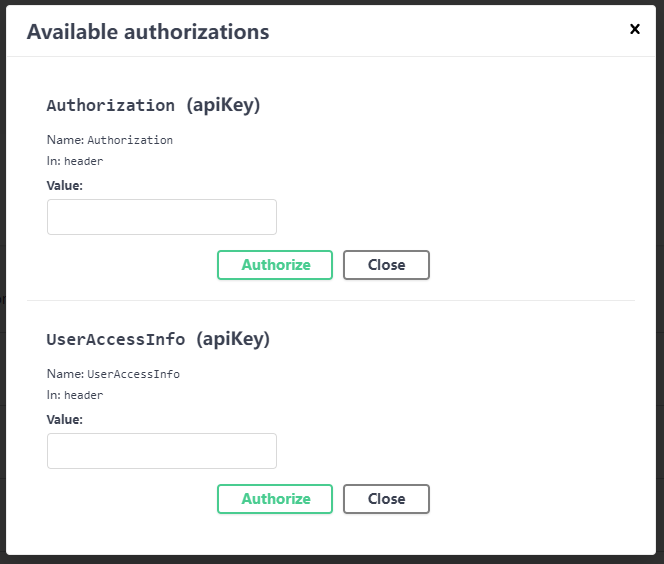Close the Available authorizations dialog with X

pyautogui.click(x=635, y=29)
